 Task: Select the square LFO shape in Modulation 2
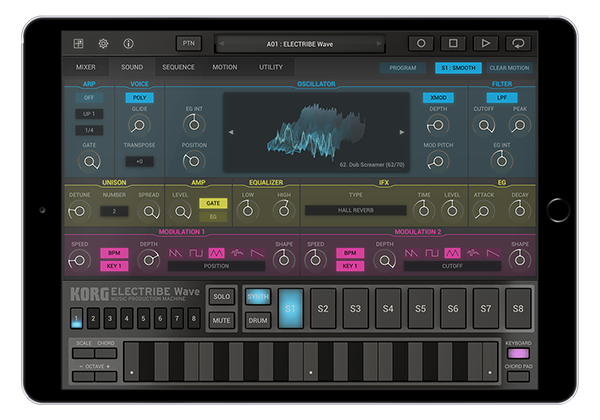pyautogui.click(x=432, y=253)
